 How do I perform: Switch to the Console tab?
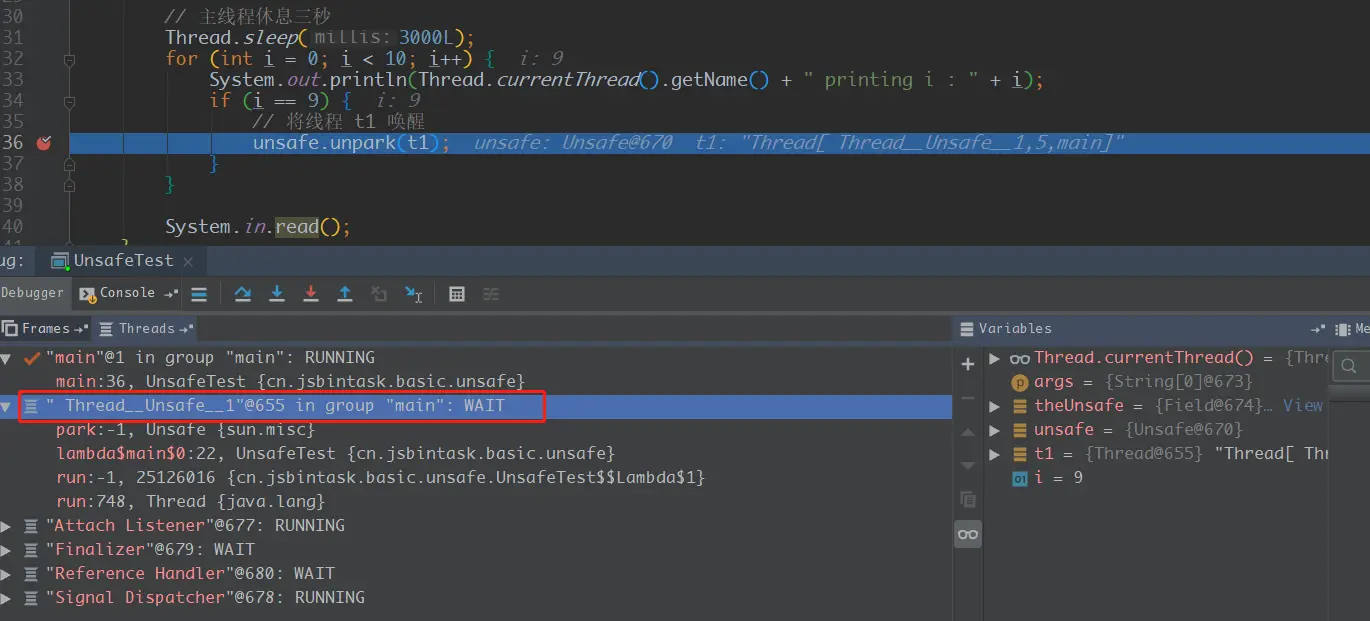click(127, 293)
